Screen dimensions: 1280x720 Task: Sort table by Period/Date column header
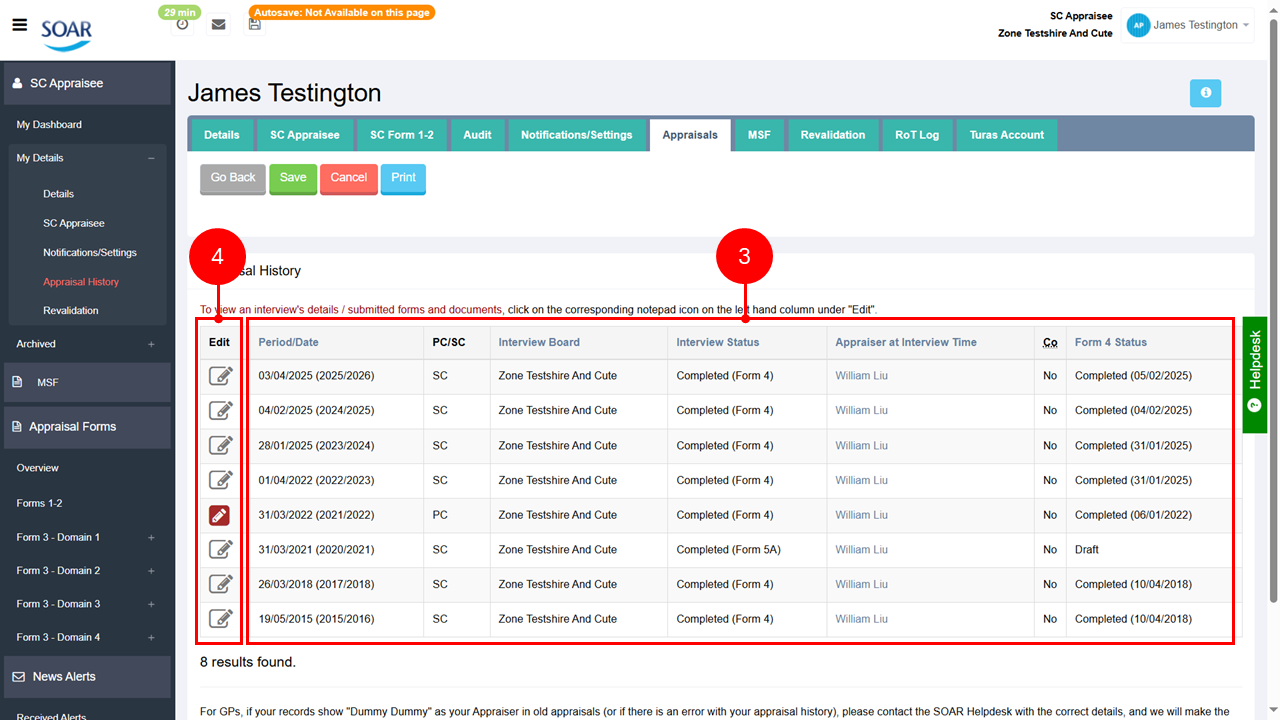(x=288, y=342)
